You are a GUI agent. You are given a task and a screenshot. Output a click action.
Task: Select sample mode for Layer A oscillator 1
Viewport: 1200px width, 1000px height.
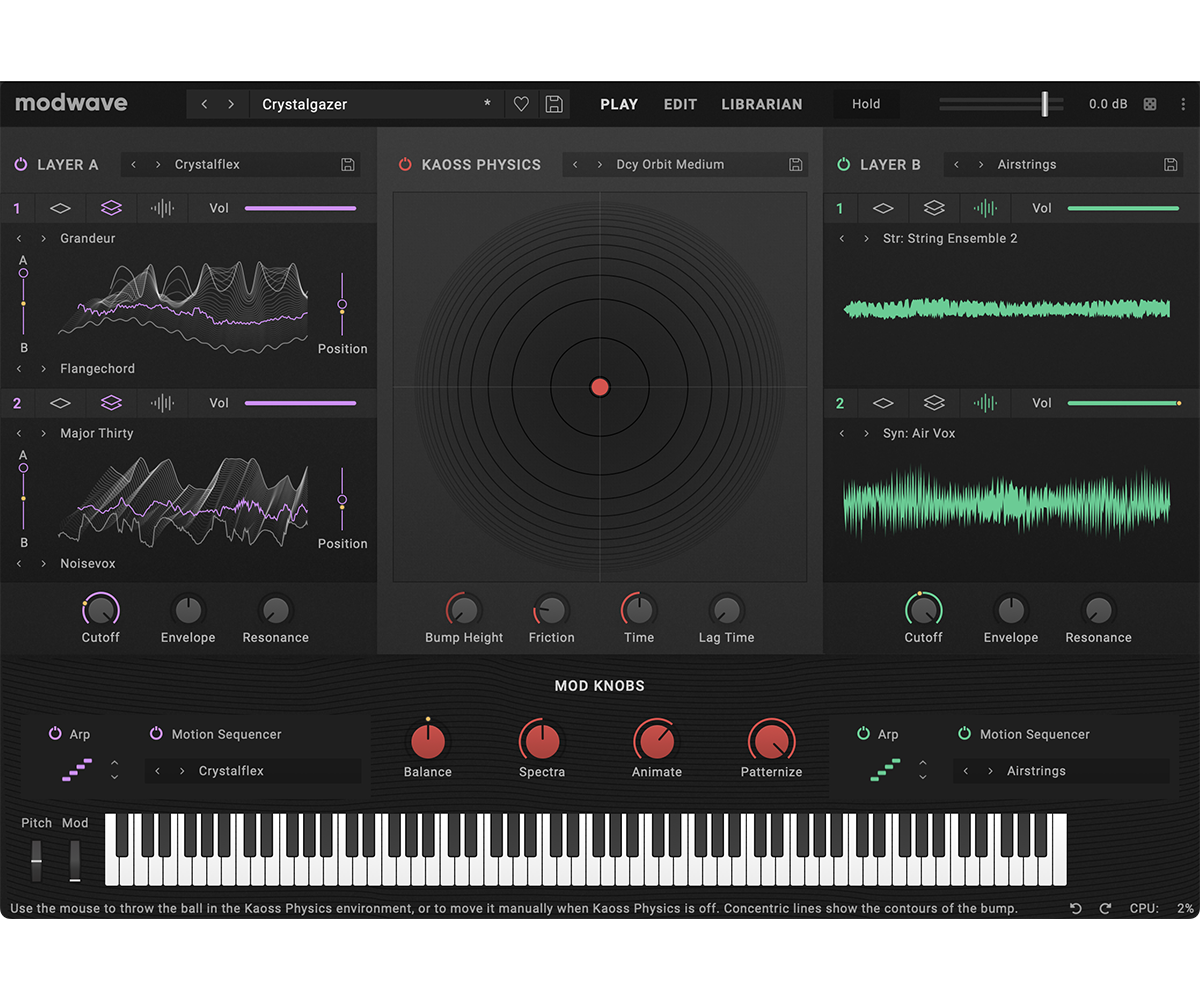pos(161,208)
